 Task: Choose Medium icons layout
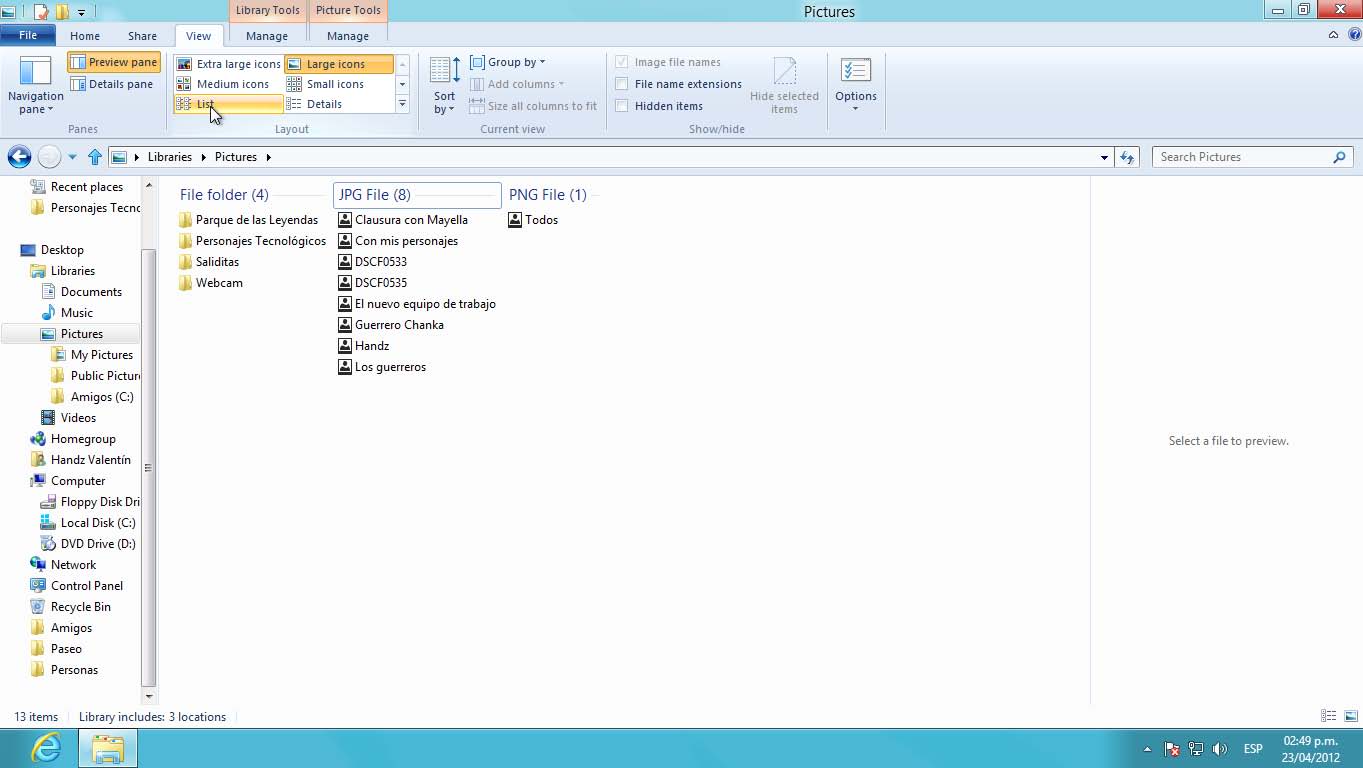(231, 84)
